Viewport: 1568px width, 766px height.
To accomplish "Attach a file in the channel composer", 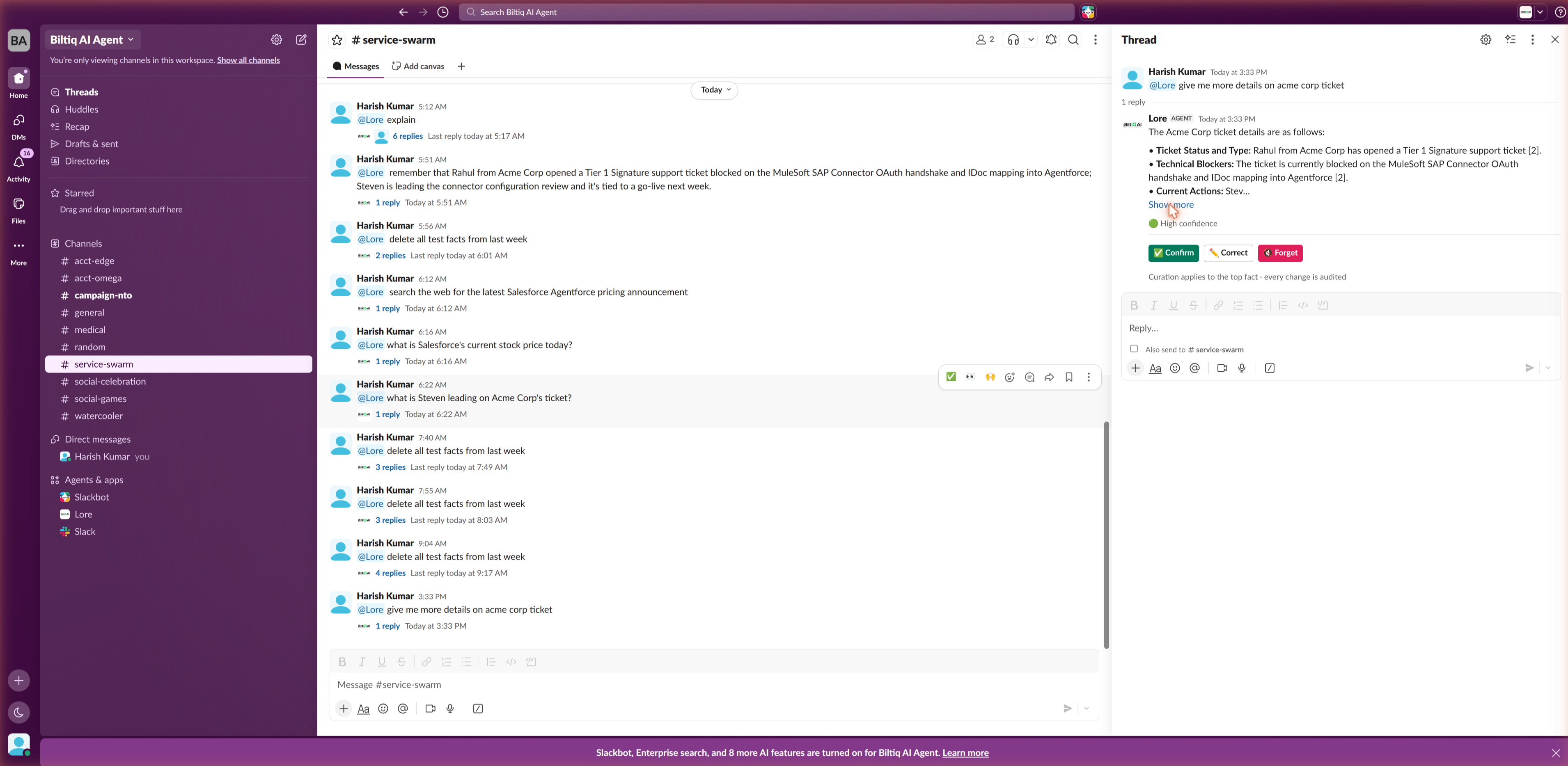I will [344, 708].
